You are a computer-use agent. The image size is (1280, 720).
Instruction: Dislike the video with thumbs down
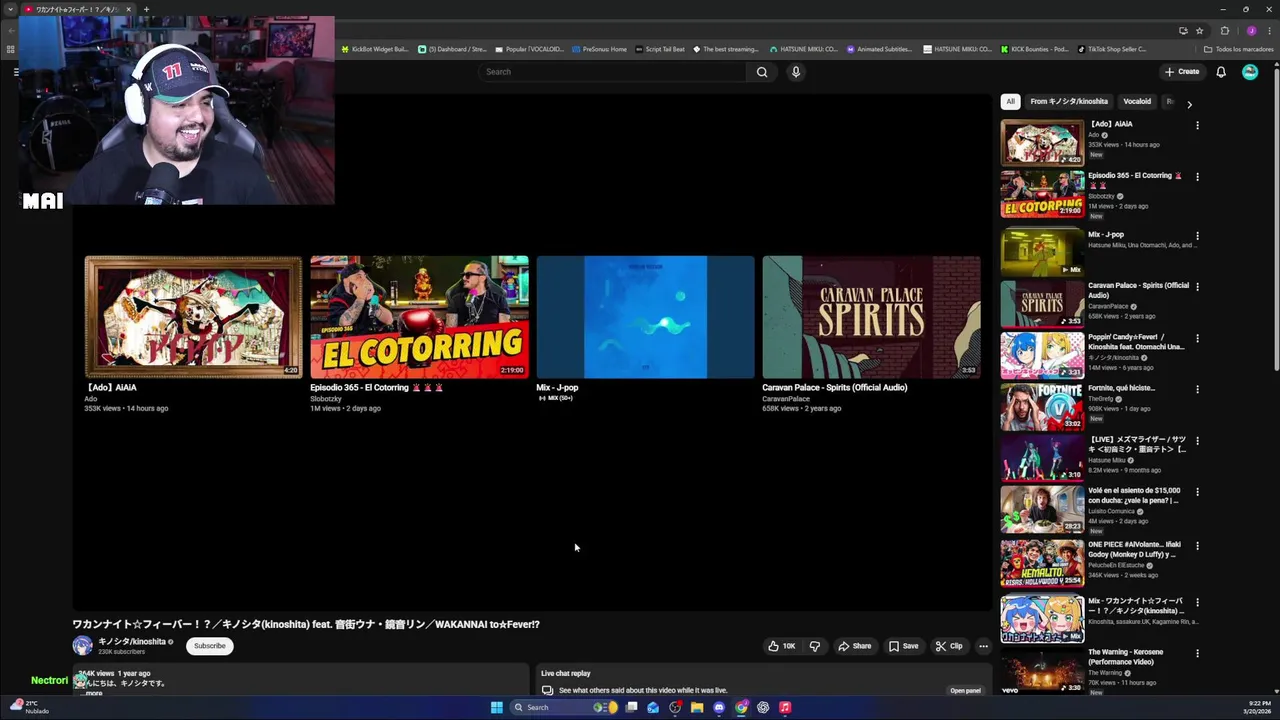click(x=815, y=646)
